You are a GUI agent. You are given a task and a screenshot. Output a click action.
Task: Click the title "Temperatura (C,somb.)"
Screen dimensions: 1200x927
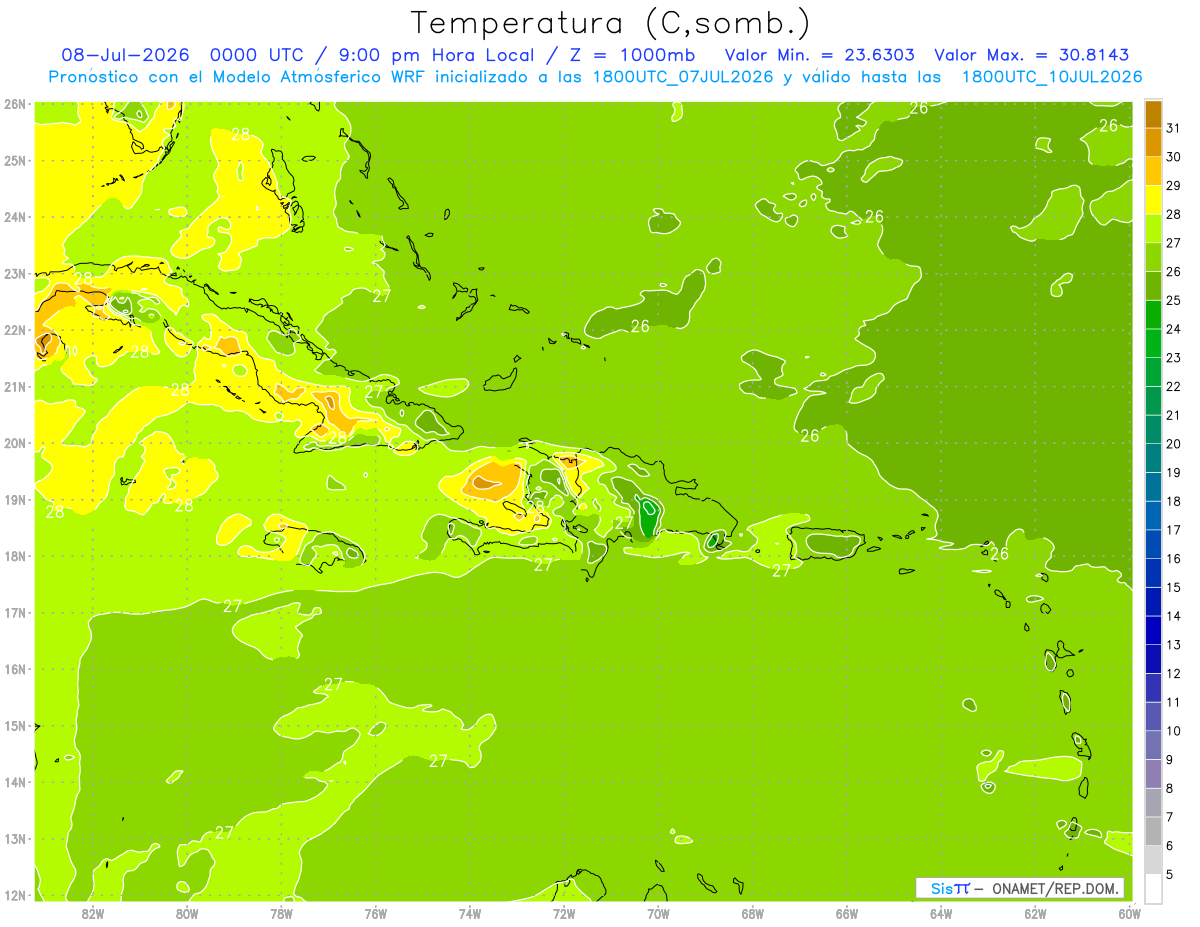[611, 24]
